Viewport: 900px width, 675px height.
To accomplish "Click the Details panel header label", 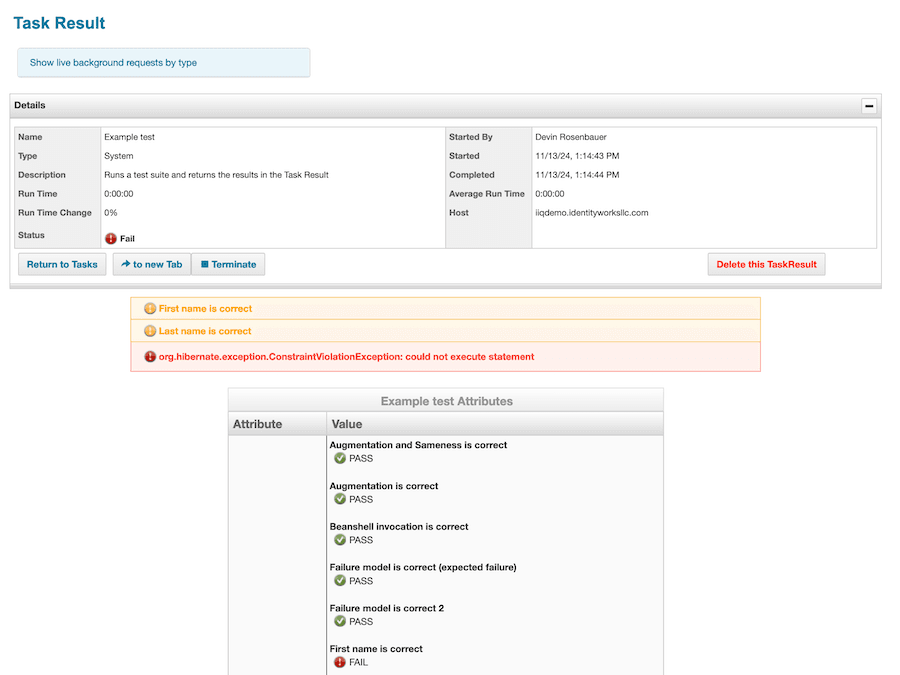I will coord(30,105).
